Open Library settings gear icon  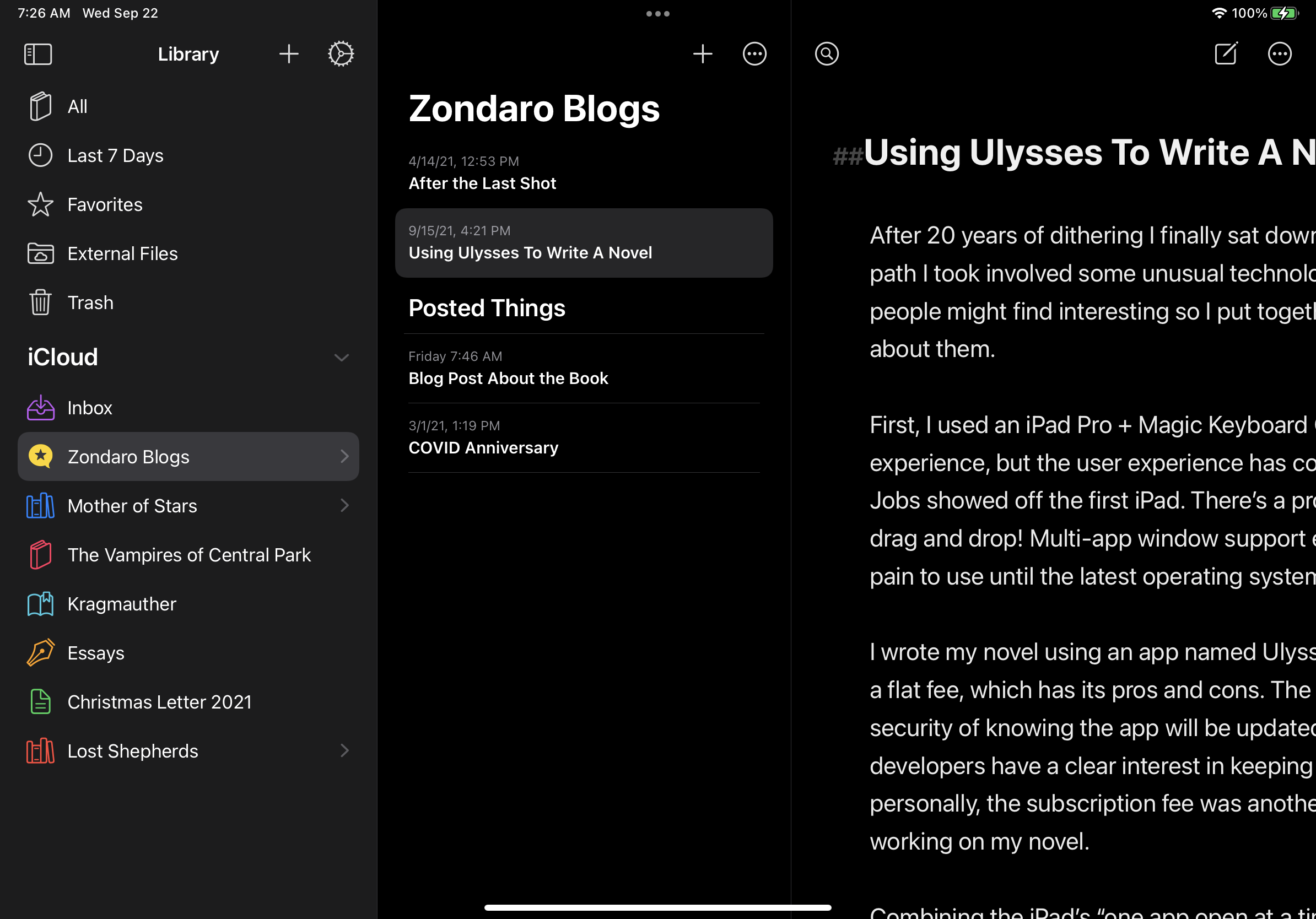[341, 55]
